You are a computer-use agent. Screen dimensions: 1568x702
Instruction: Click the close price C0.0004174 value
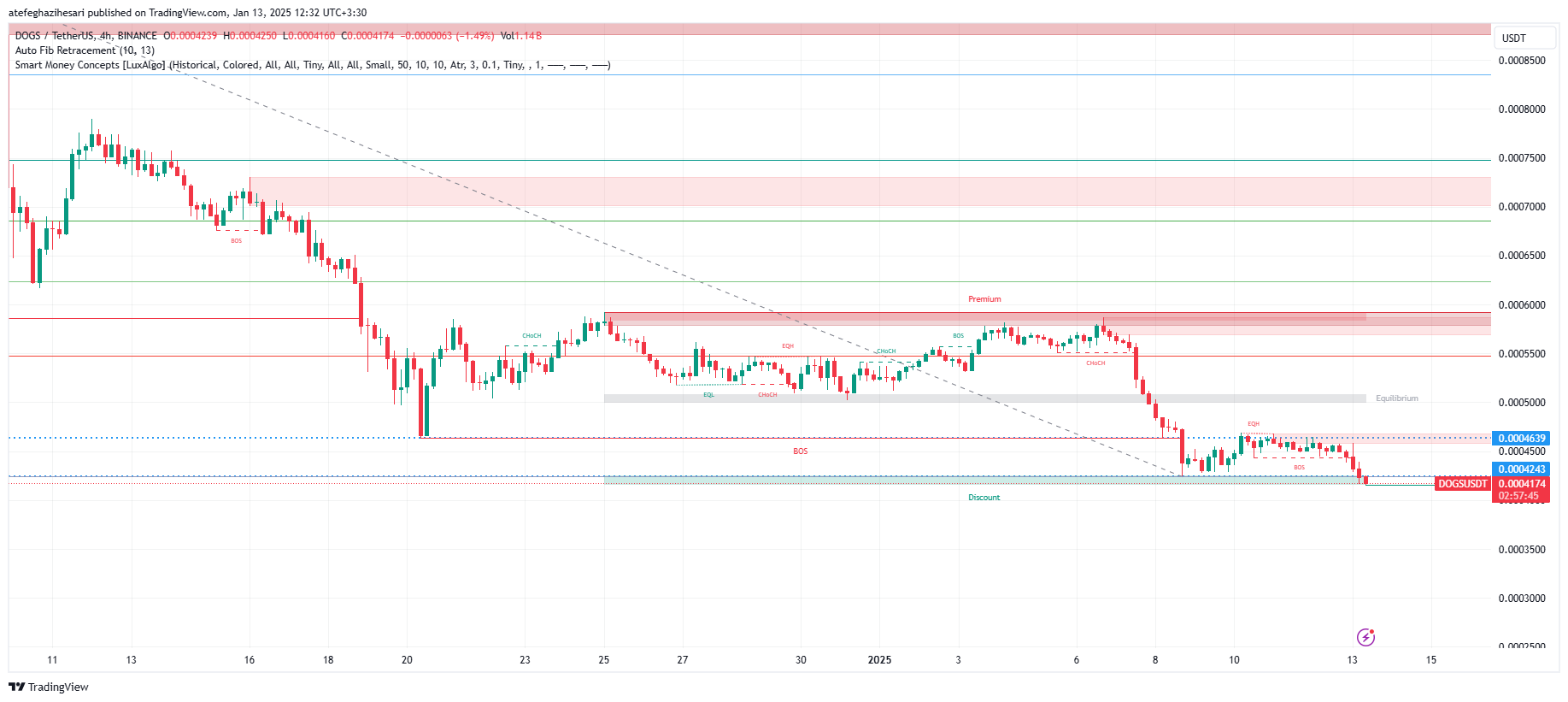tap(367, 36)
